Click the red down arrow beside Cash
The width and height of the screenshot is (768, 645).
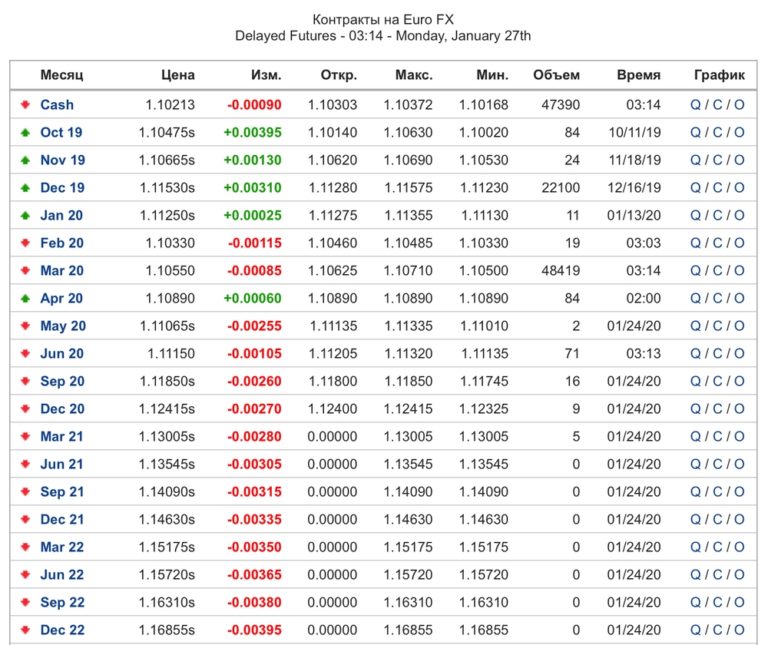(x=25, y=104)
